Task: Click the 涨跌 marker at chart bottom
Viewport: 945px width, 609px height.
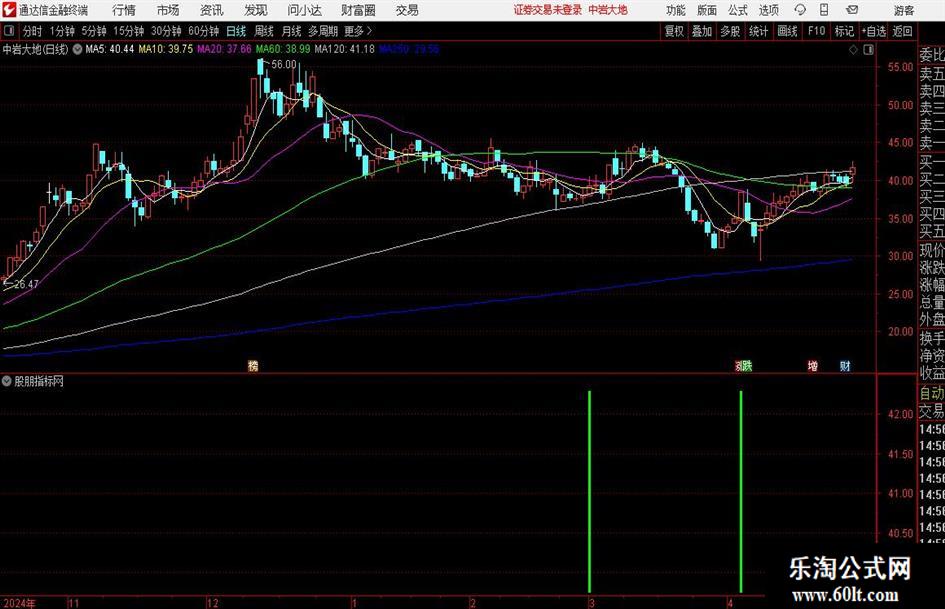Action: (744, 365)
